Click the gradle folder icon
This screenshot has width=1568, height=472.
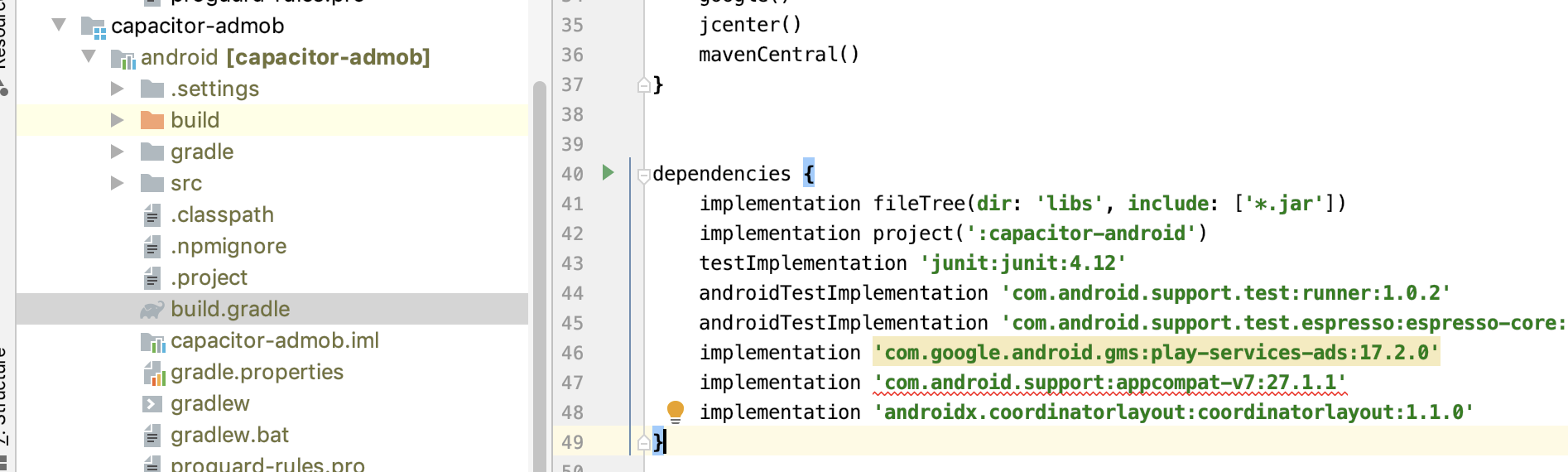152,152
